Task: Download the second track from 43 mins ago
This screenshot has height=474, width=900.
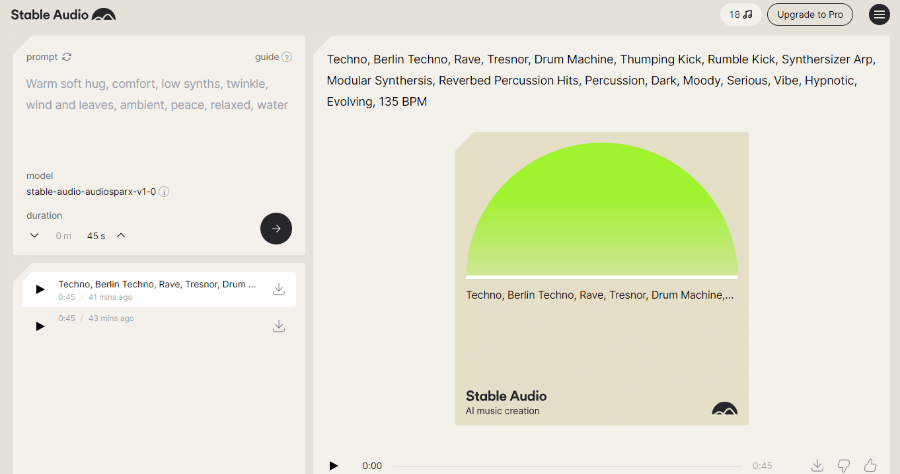Action: click(279, 326)
